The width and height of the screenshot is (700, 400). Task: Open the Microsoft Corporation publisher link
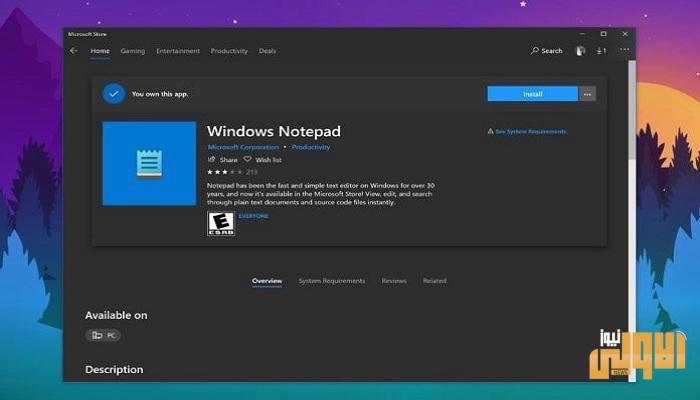[241, 148]
